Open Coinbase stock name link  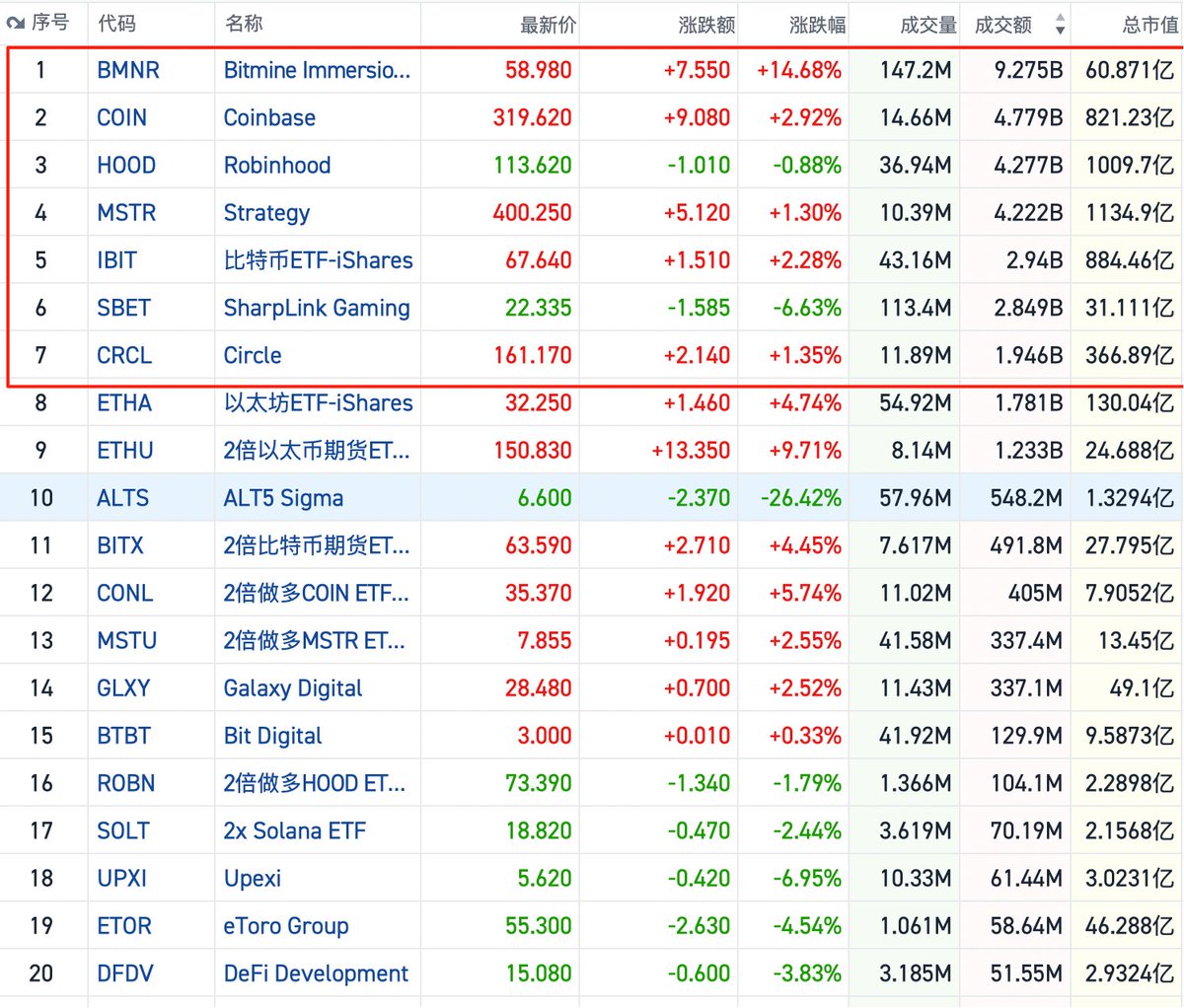[269, 117]
